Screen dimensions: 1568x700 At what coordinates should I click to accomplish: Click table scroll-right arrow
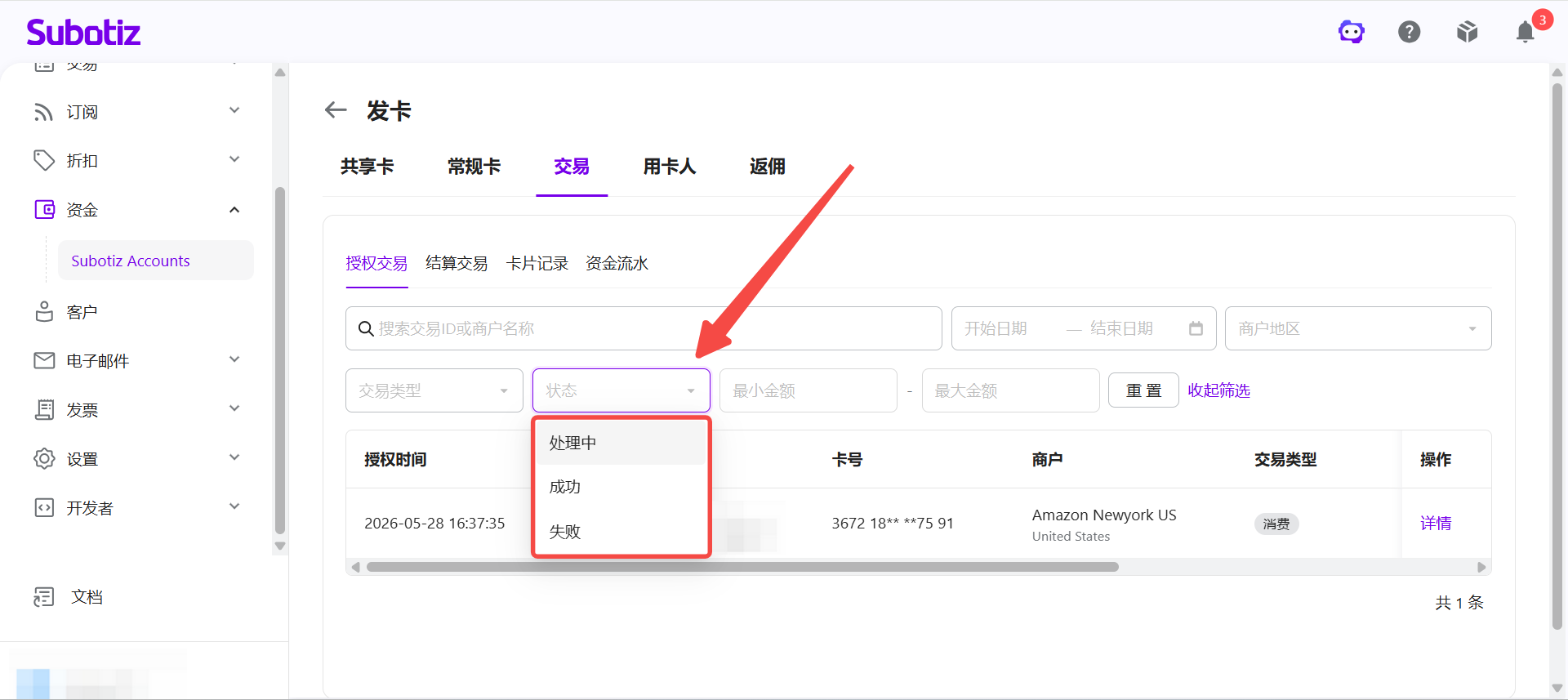1481,567
